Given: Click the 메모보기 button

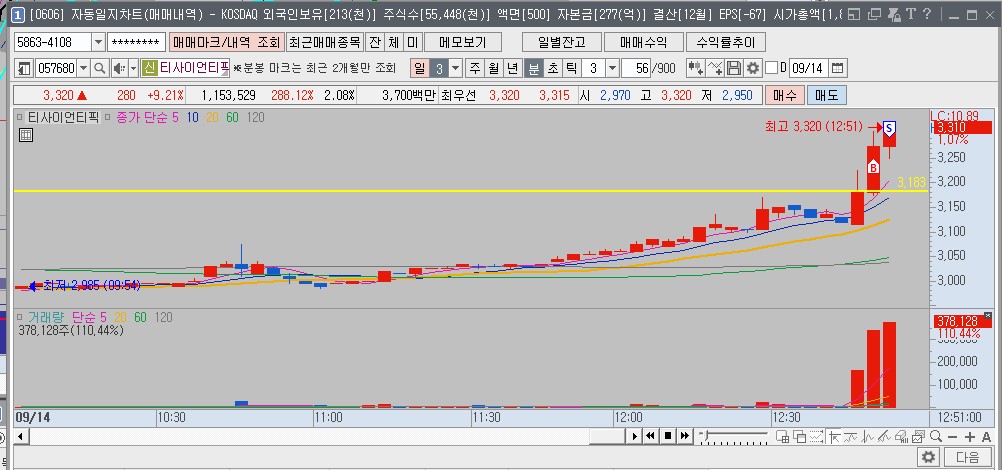Looking at the screenshot, I should click(x=463, y=43).
